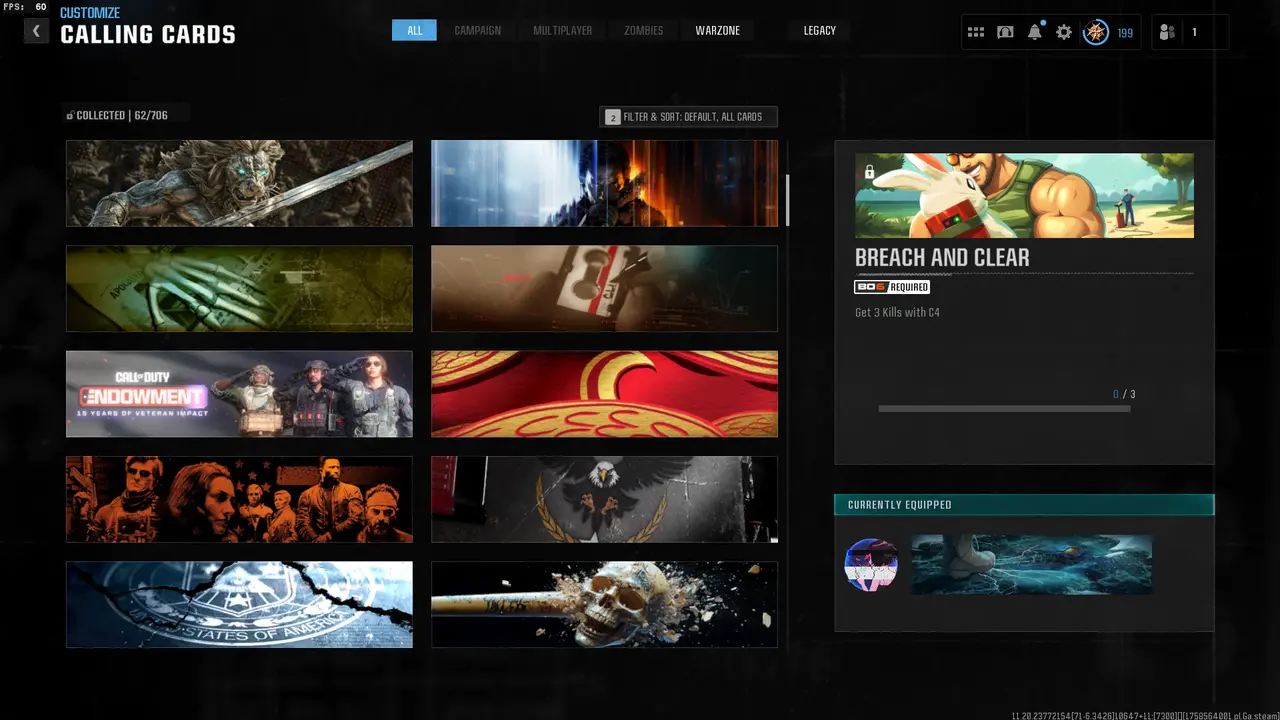Screen dimensions: 1280x720
Task: Select the equipped emblem icon
Action: [871, 564]
